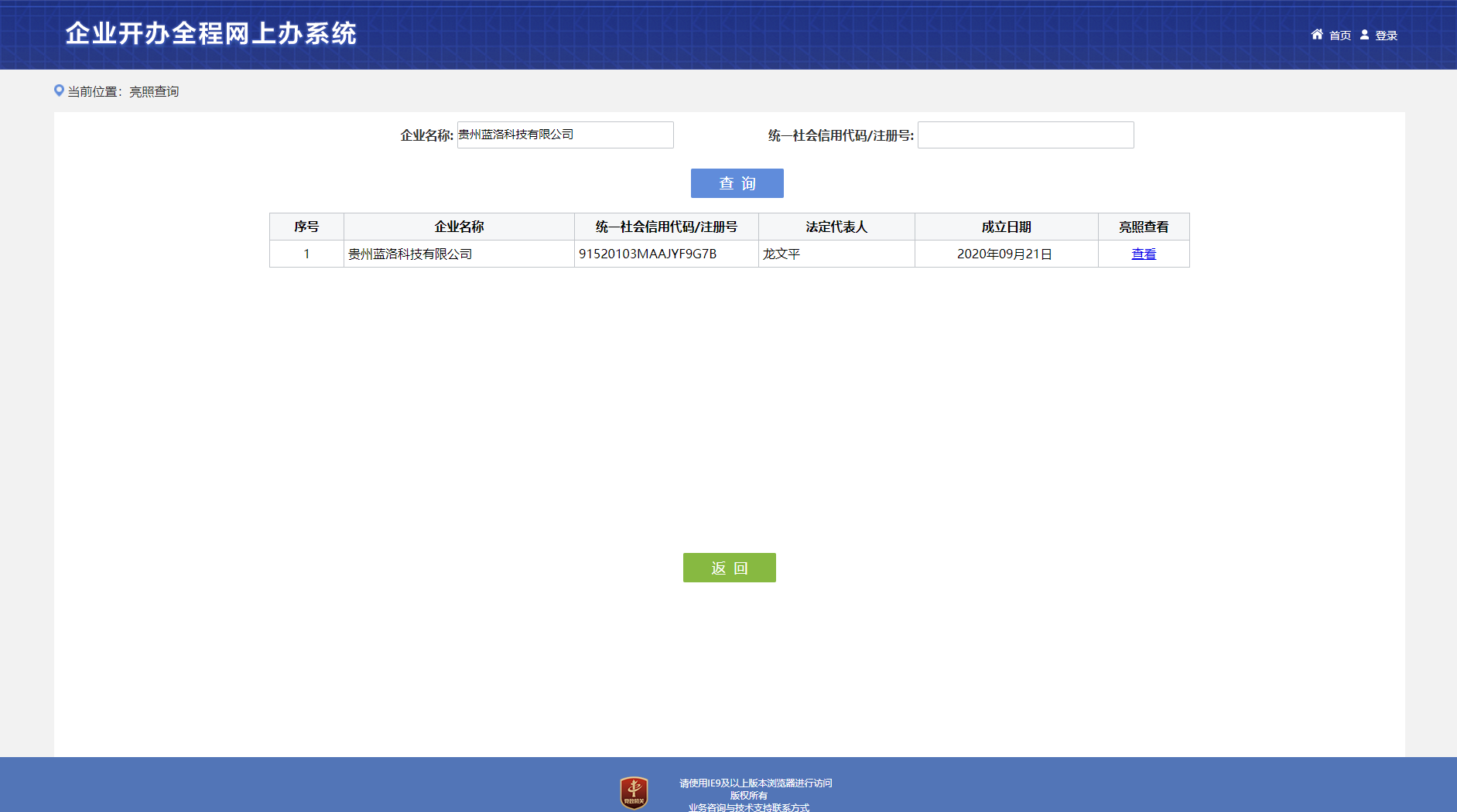Click the 企业名称 input field
The width and height of the screenshot is (1457, 812).
(566, 135)
